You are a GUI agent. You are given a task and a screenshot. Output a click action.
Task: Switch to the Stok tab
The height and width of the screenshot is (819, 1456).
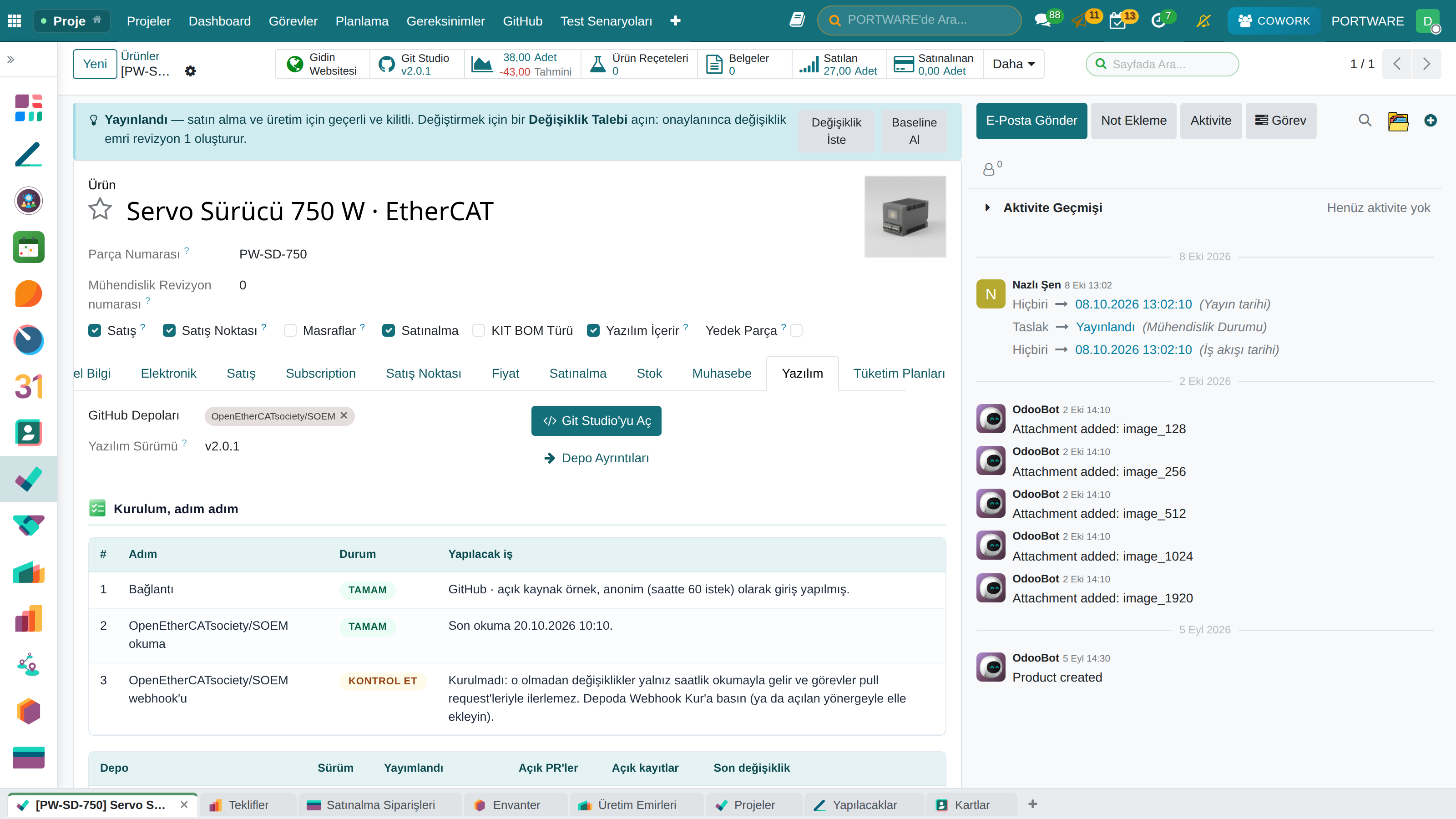[x=649, y=373]
